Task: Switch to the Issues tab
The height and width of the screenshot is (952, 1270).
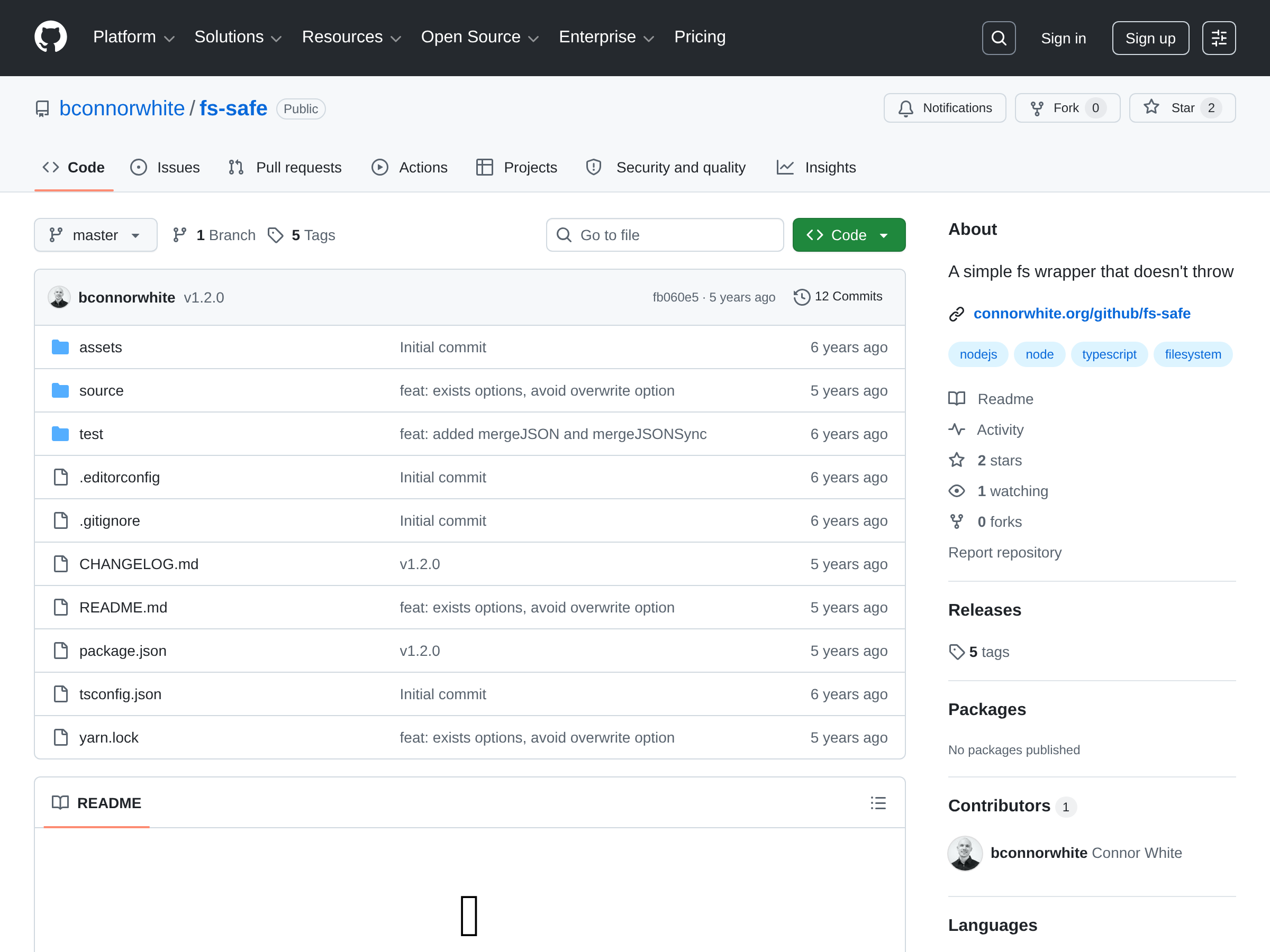Action: (165, 168)
